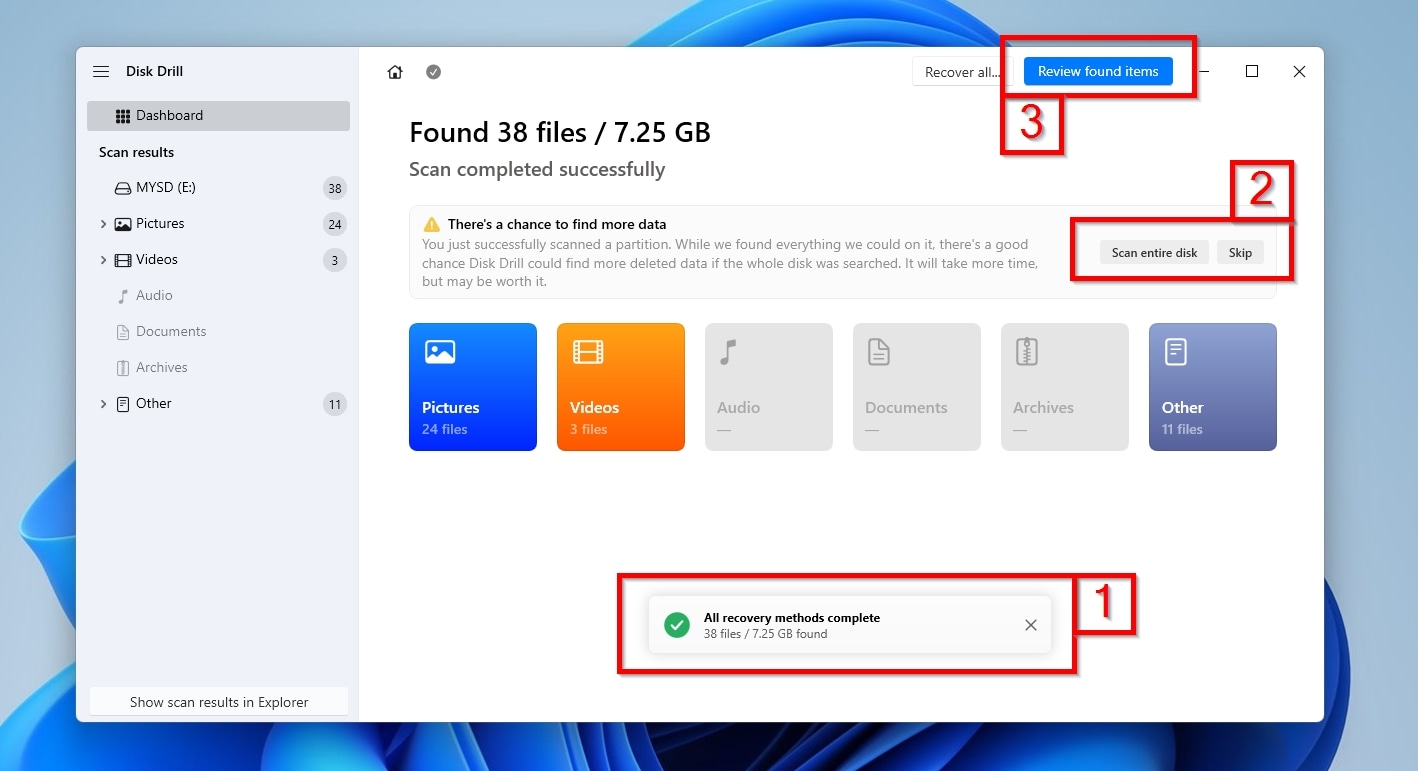This screenshot has height=771, width=1418.
Task: Expand the Videos tree node
Action: (x=103, y=260)
